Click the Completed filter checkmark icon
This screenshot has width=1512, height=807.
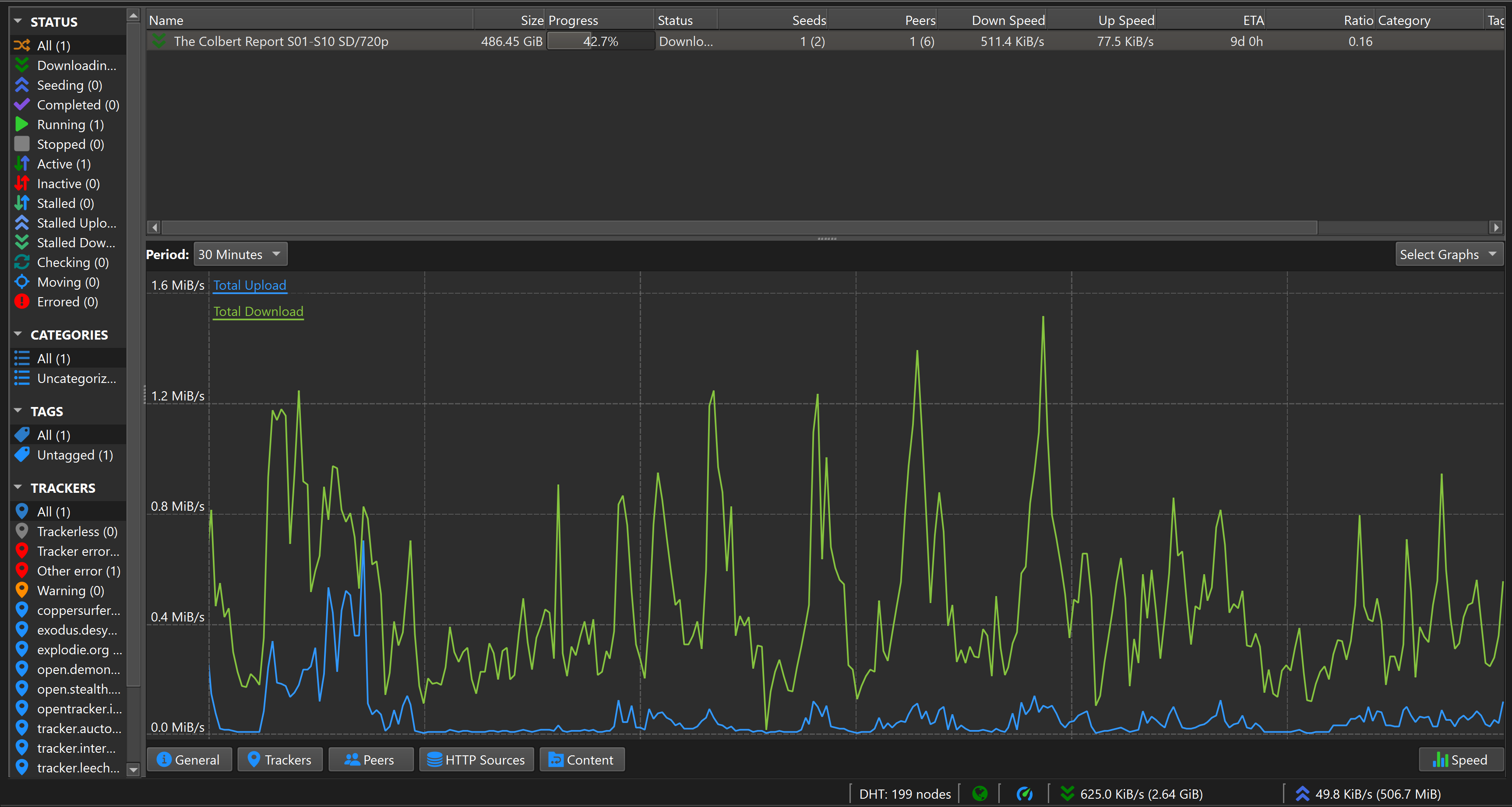22,105
